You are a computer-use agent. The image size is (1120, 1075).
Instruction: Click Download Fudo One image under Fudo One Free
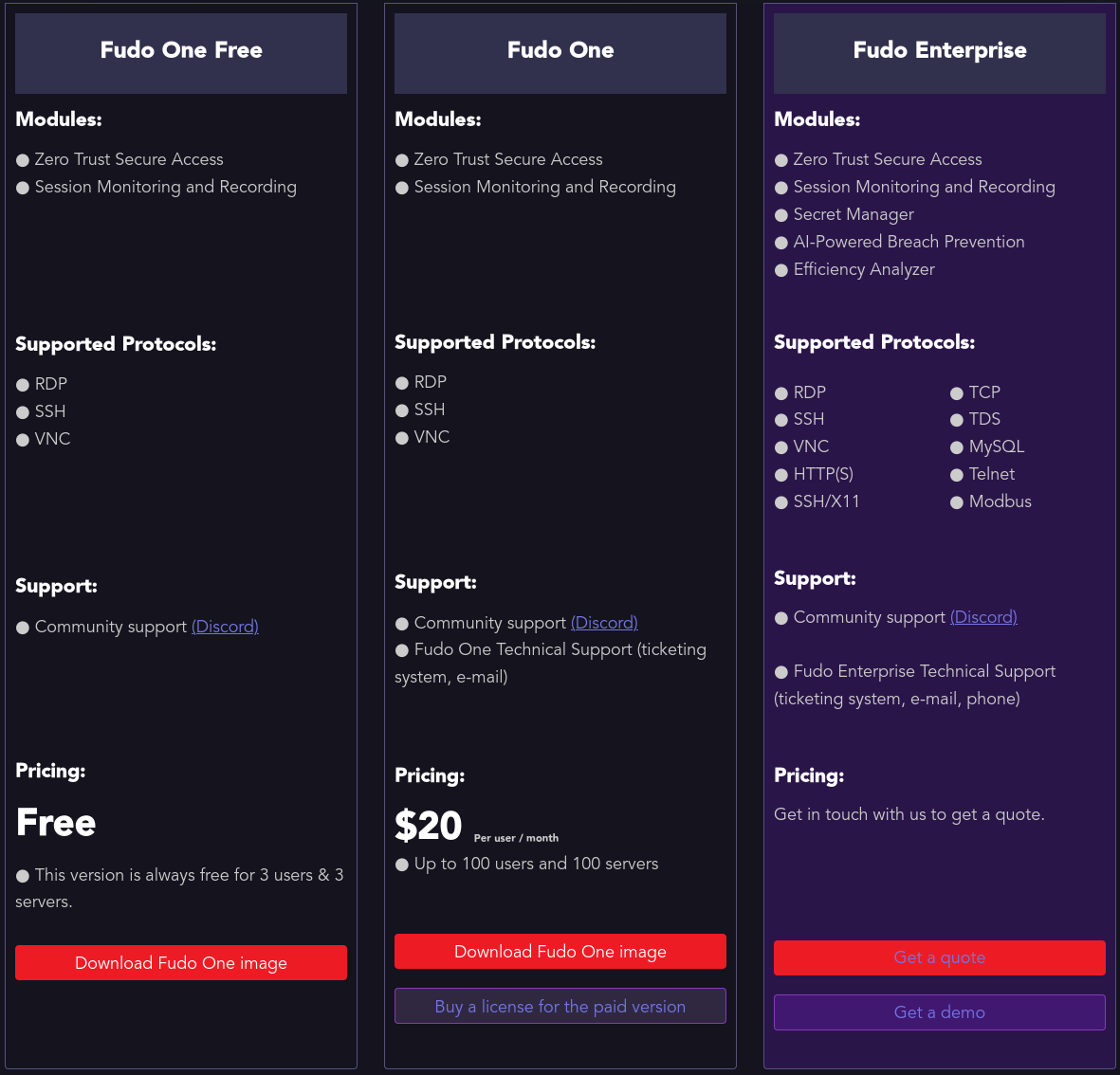[x=181, y=963]
